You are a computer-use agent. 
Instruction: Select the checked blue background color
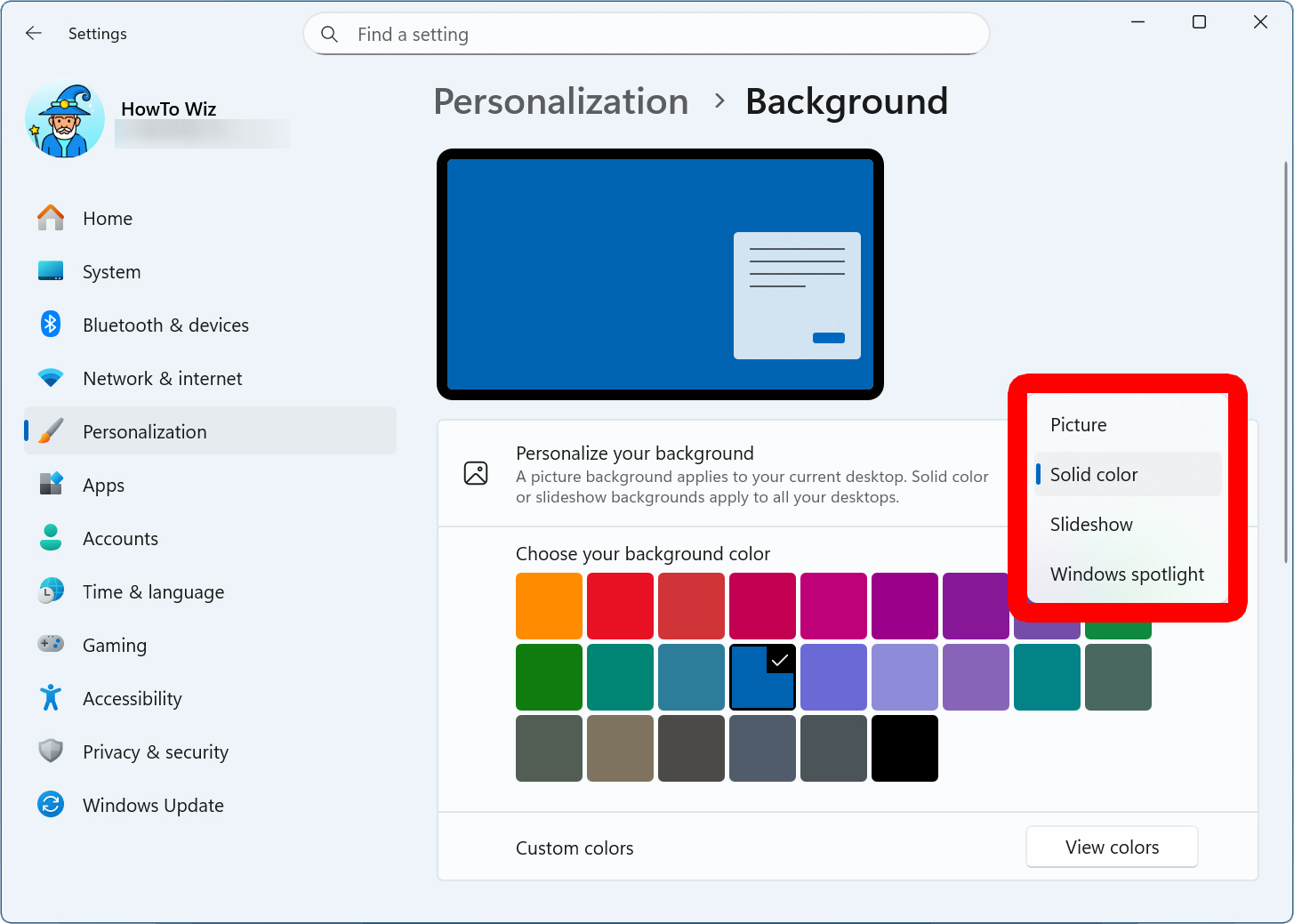[x=762, y=677]
